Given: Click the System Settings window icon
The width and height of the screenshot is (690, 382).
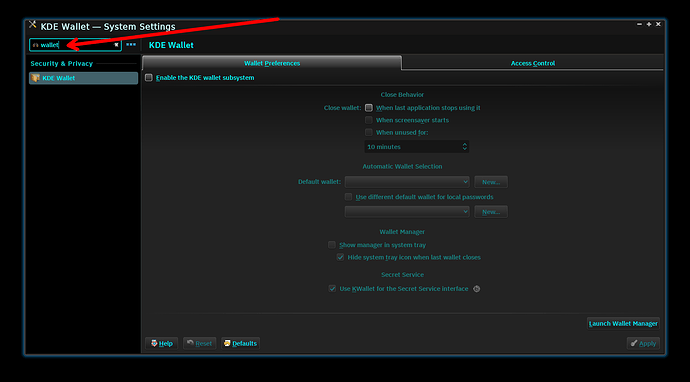Looking at the screenshot, I should click(x=33, y=25).
